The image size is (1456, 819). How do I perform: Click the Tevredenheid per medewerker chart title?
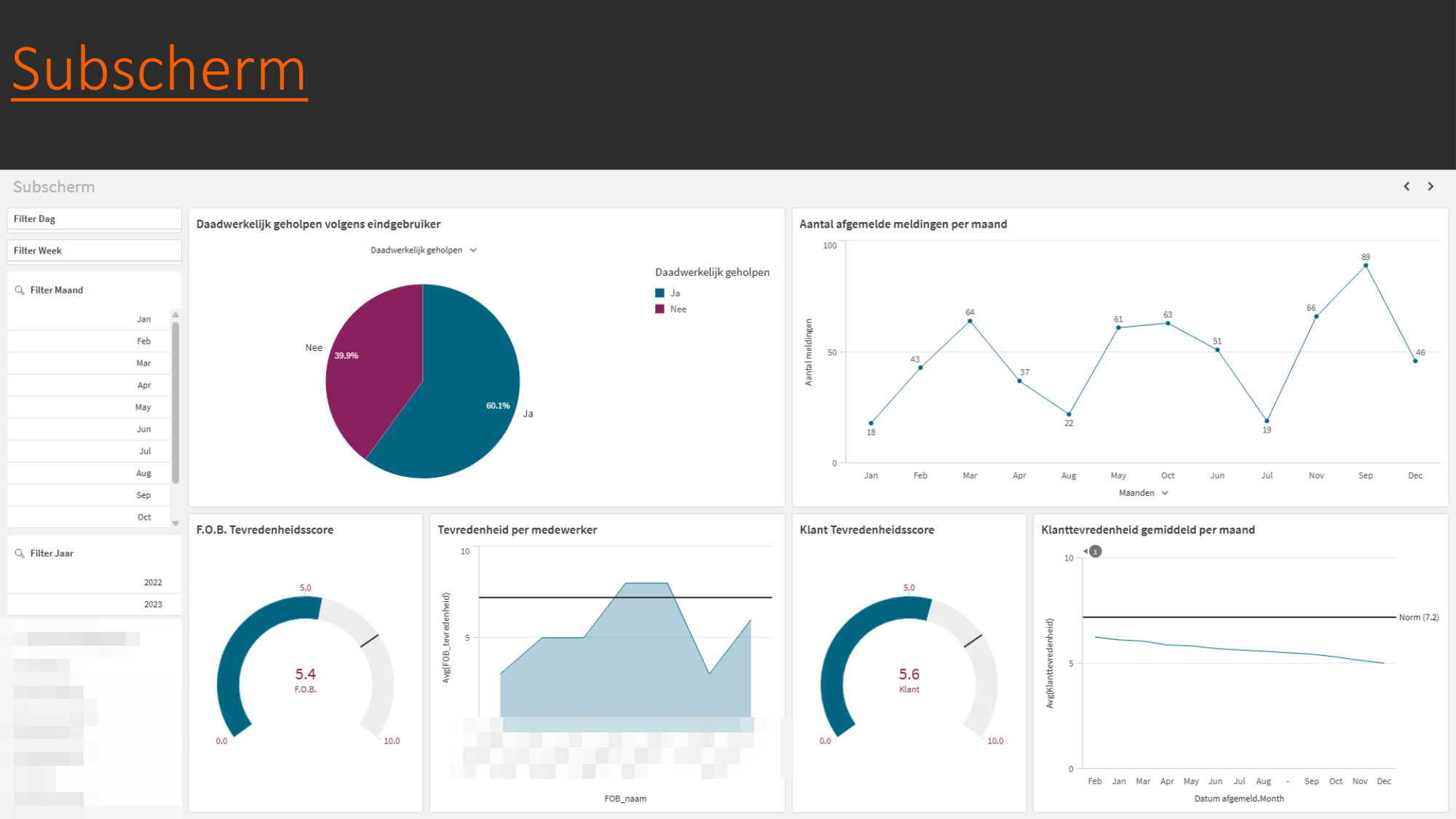click(517, 530)
